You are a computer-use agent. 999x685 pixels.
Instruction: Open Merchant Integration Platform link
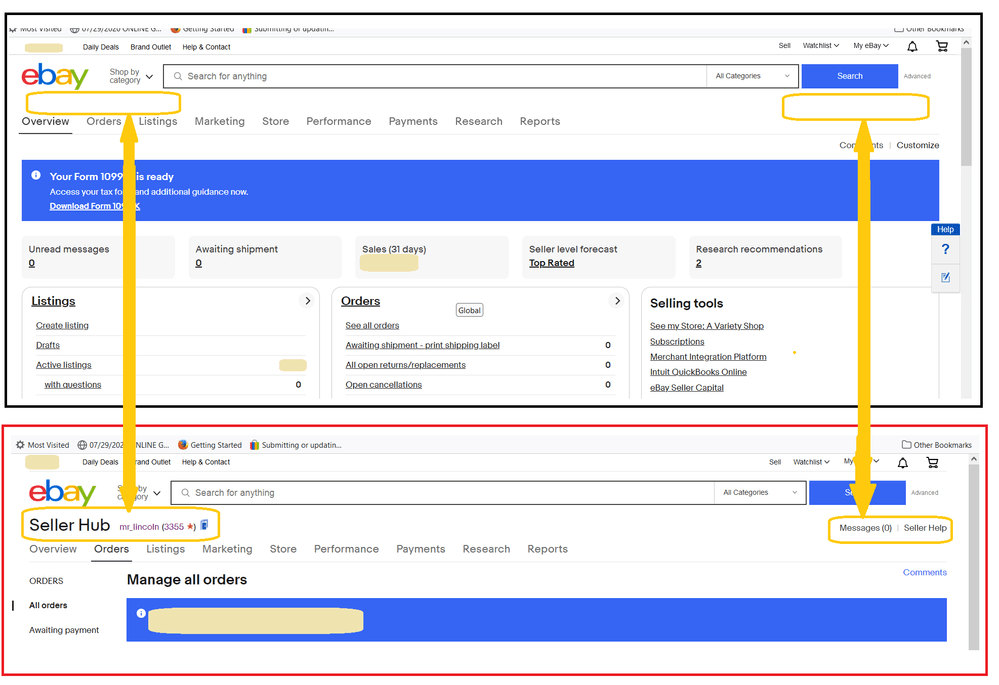click(x=708, y=357)
